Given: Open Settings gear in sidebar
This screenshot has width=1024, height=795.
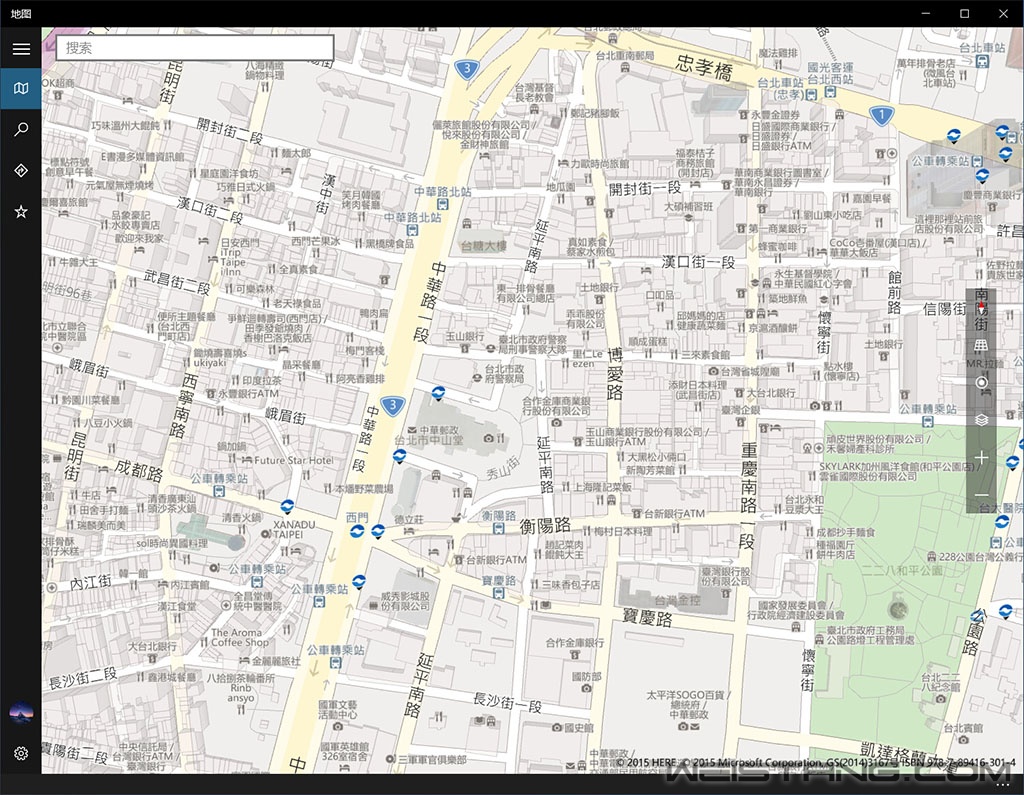Looking at the screenshot, I should [21, 753].
